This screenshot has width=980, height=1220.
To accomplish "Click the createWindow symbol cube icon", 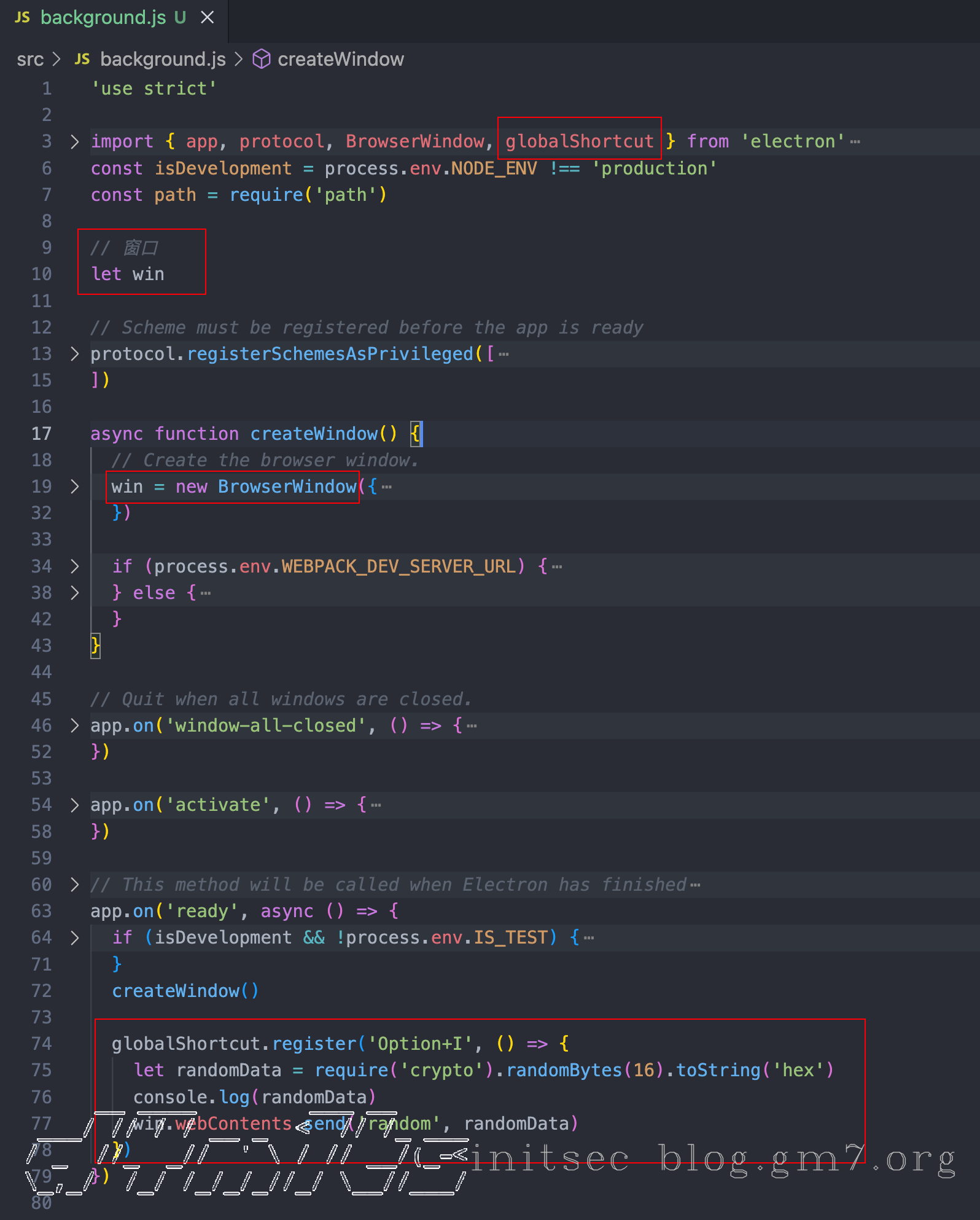I will [262, 60].
